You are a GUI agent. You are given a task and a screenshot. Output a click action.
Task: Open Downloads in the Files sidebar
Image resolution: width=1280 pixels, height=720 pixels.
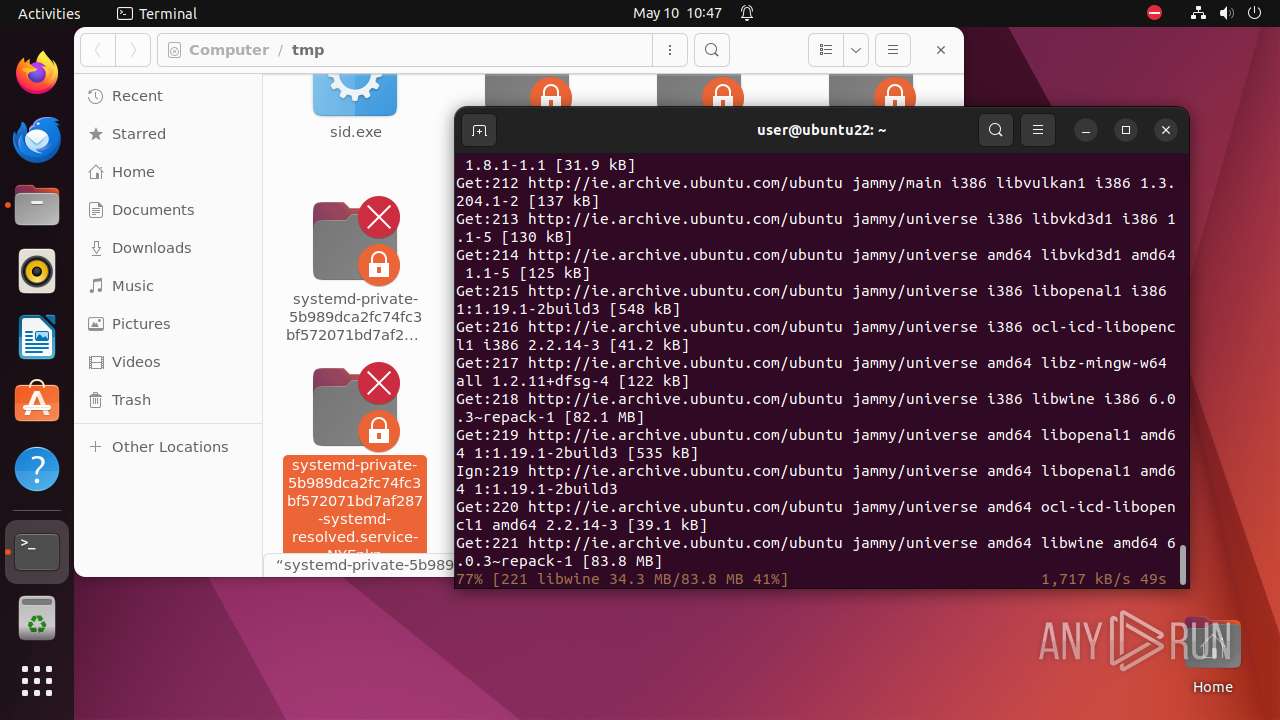click(168, 248)
